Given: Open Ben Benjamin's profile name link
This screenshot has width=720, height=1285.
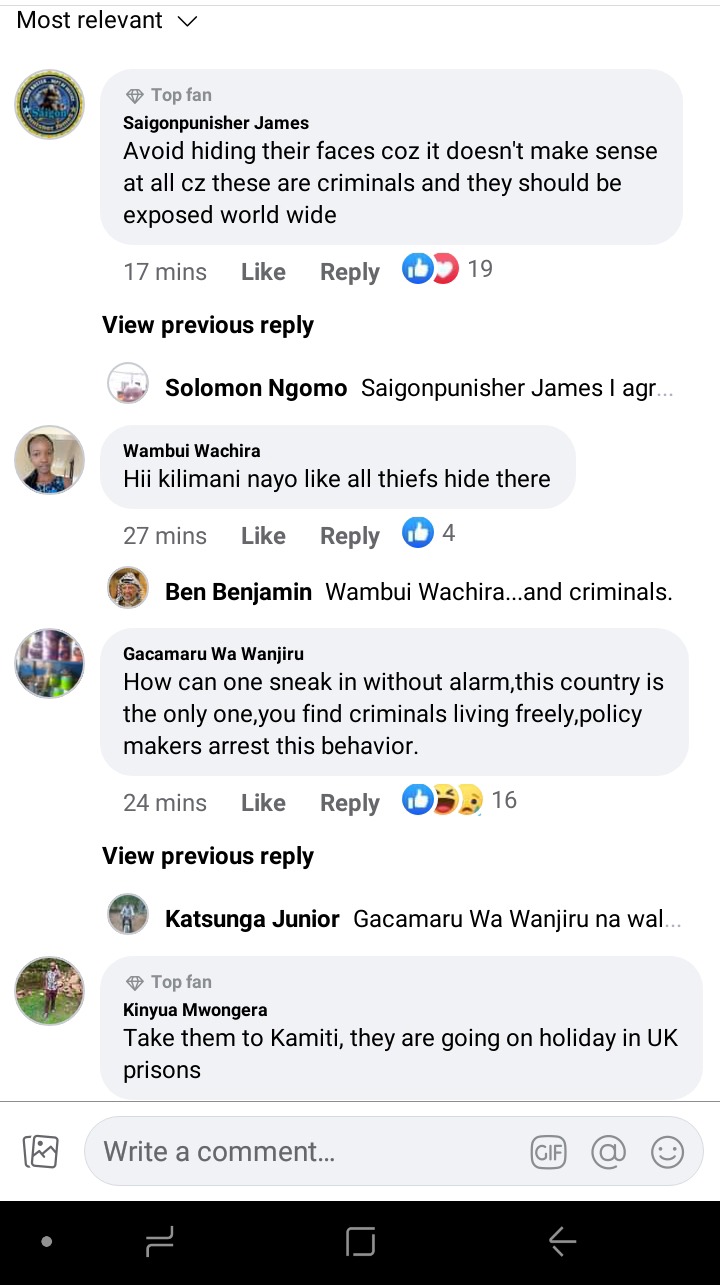Looking at the screenshot, I should click(238, 591).
